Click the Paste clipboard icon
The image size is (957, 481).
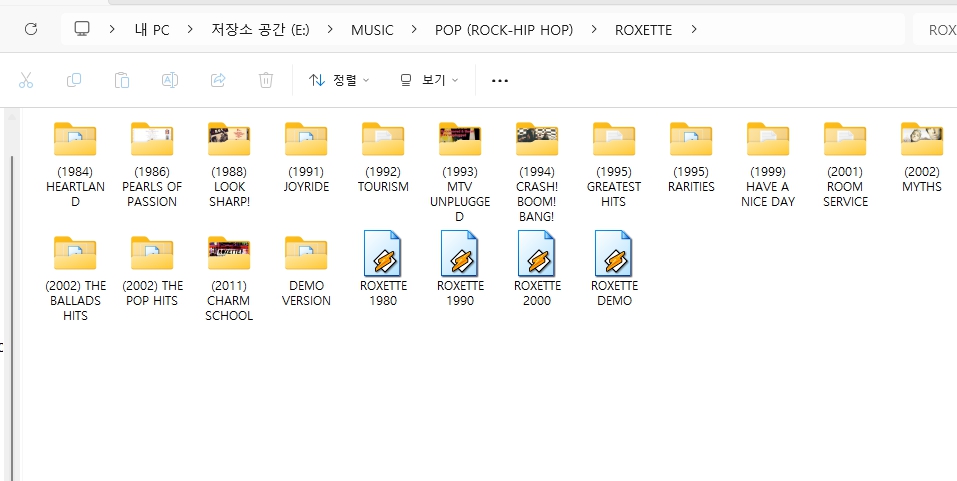(x=121, y=80)
